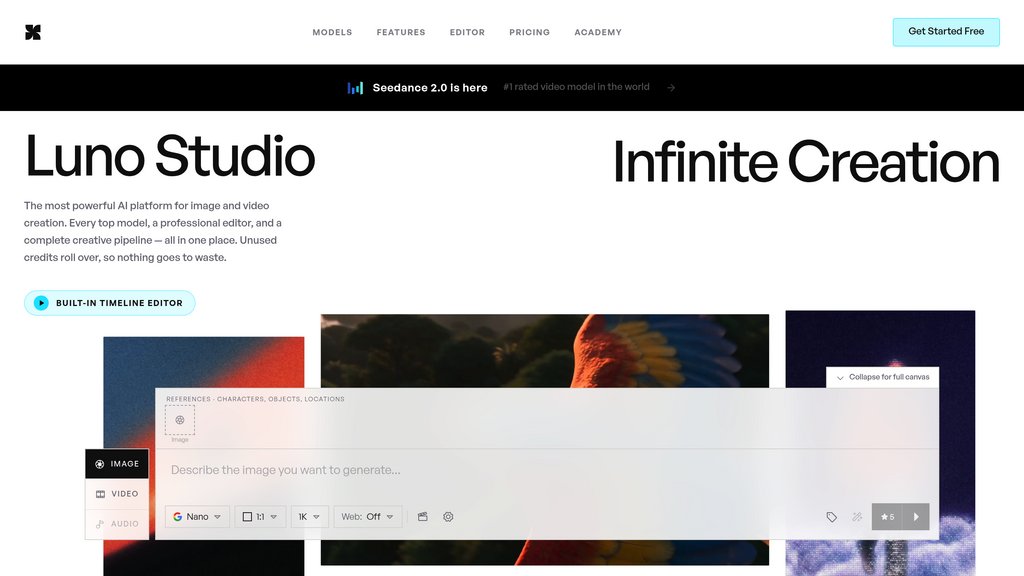Open the 1K resolution dropdown
The width and height of the screenshot is (1024, 576).
click(x=309, y=517)
